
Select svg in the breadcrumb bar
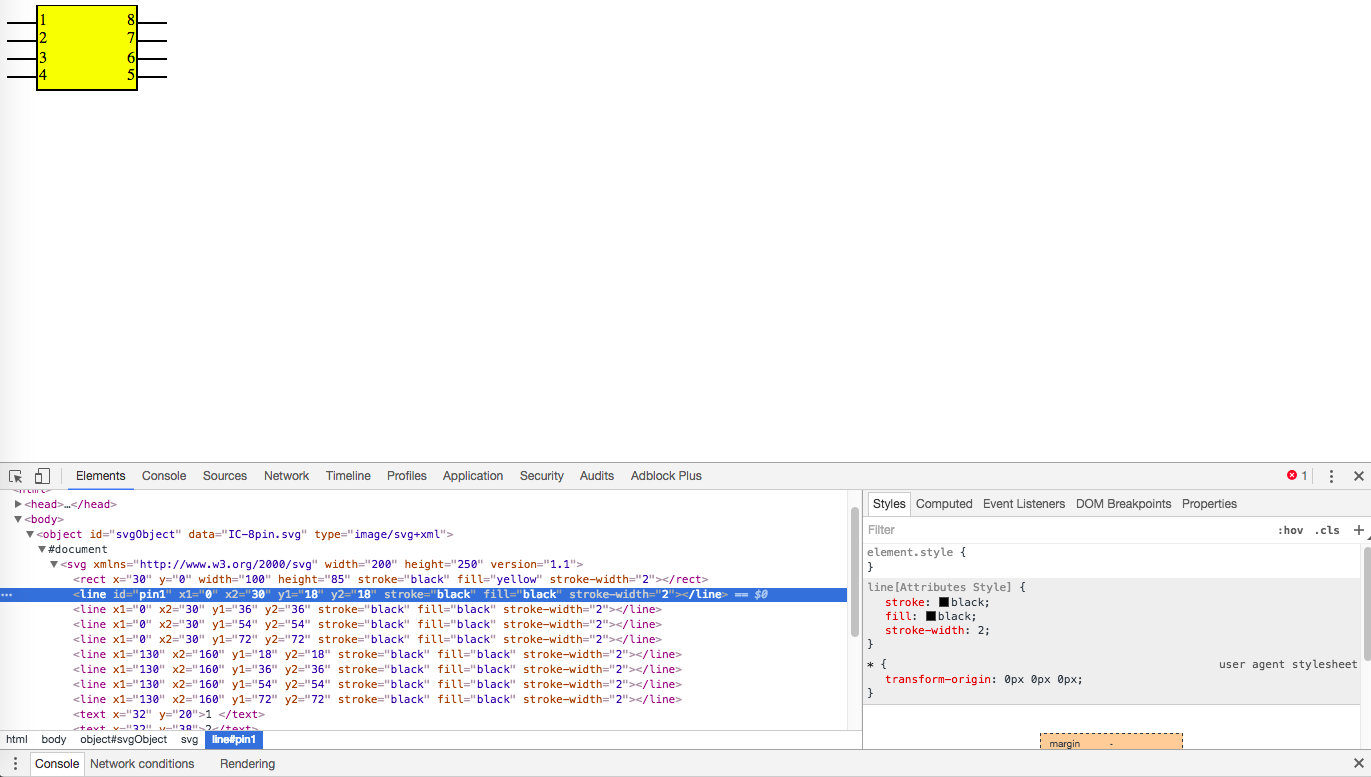pos(189,739)
